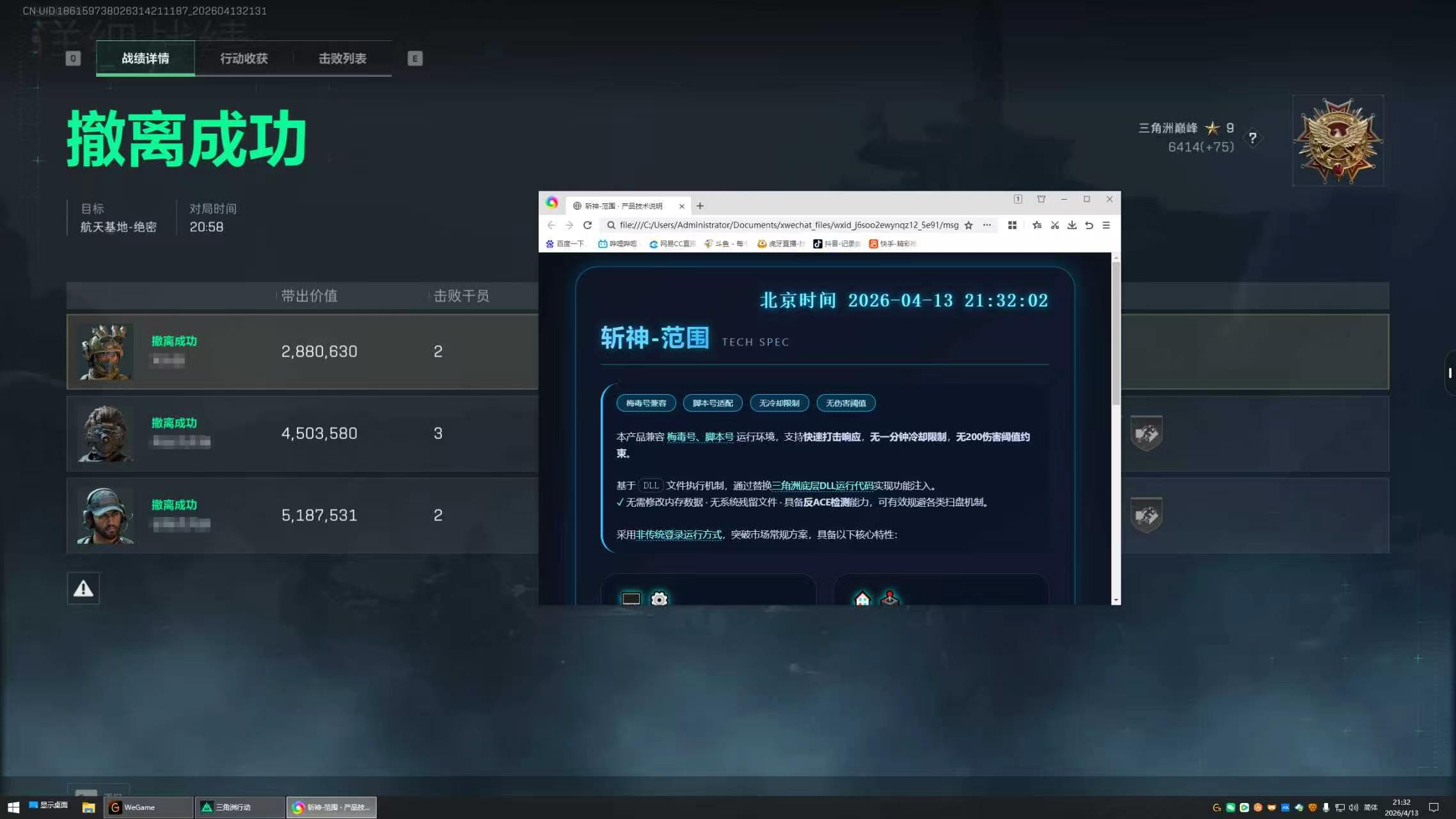
Task: Bookmark this page with the star icon
Action: pos(969,225)
